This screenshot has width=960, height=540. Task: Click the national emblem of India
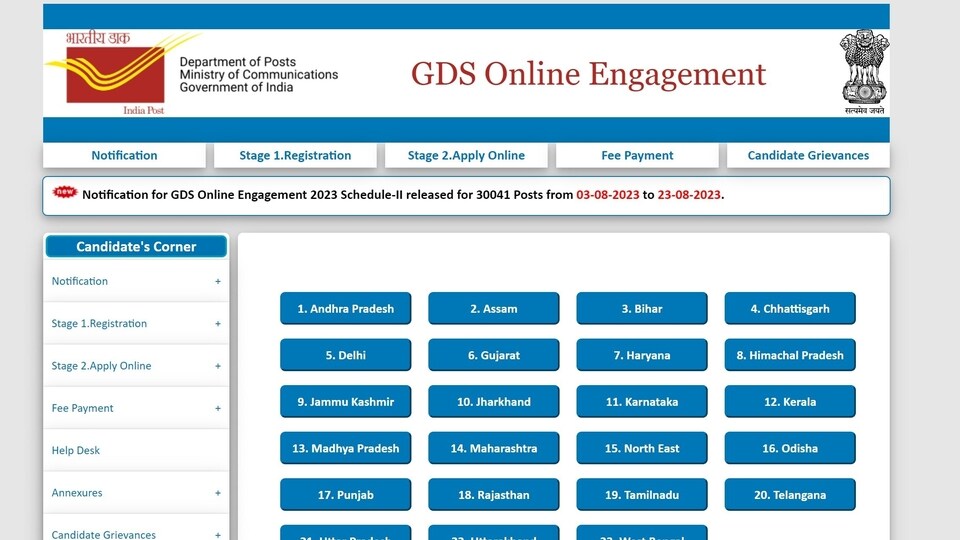[x=864, y=72]
